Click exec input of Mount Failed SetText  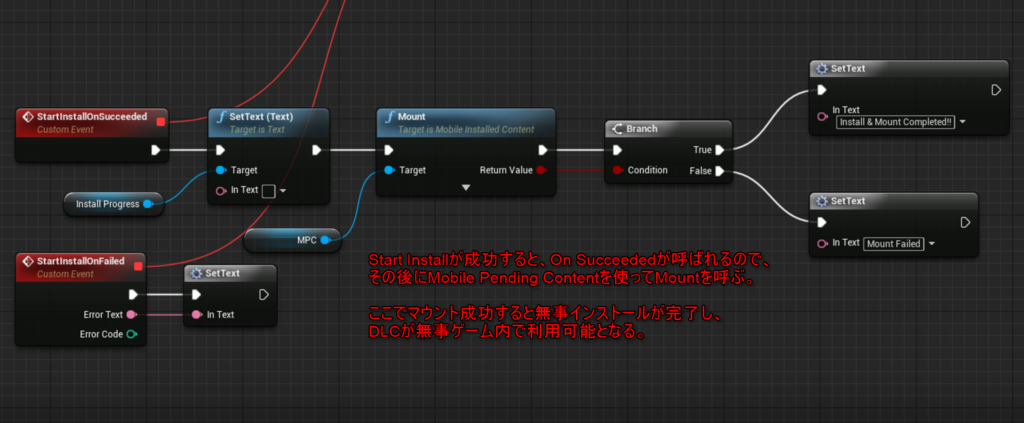(x=822, y=223)
